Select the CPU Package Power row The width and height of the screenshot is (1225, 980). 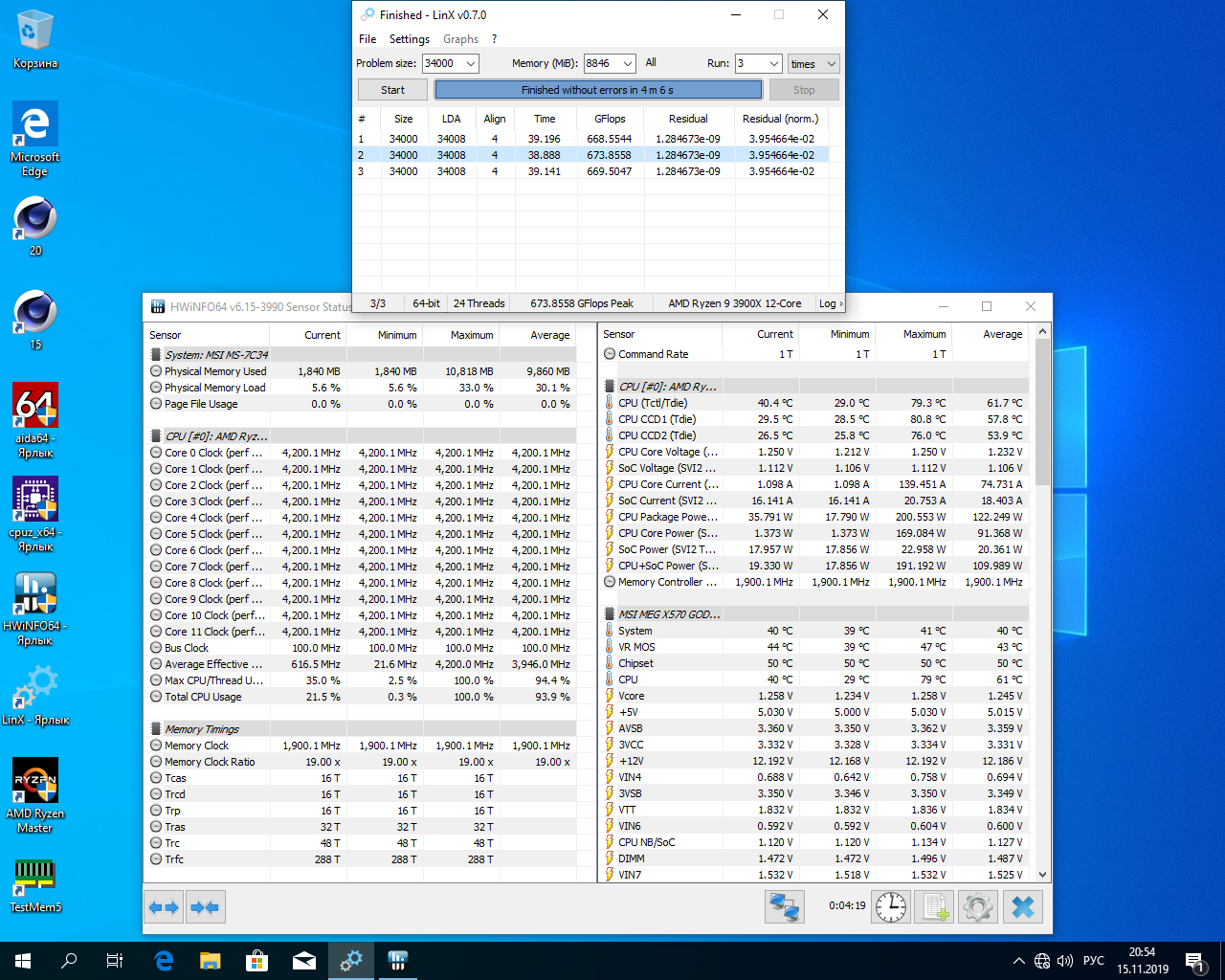(x=815, y=517)
